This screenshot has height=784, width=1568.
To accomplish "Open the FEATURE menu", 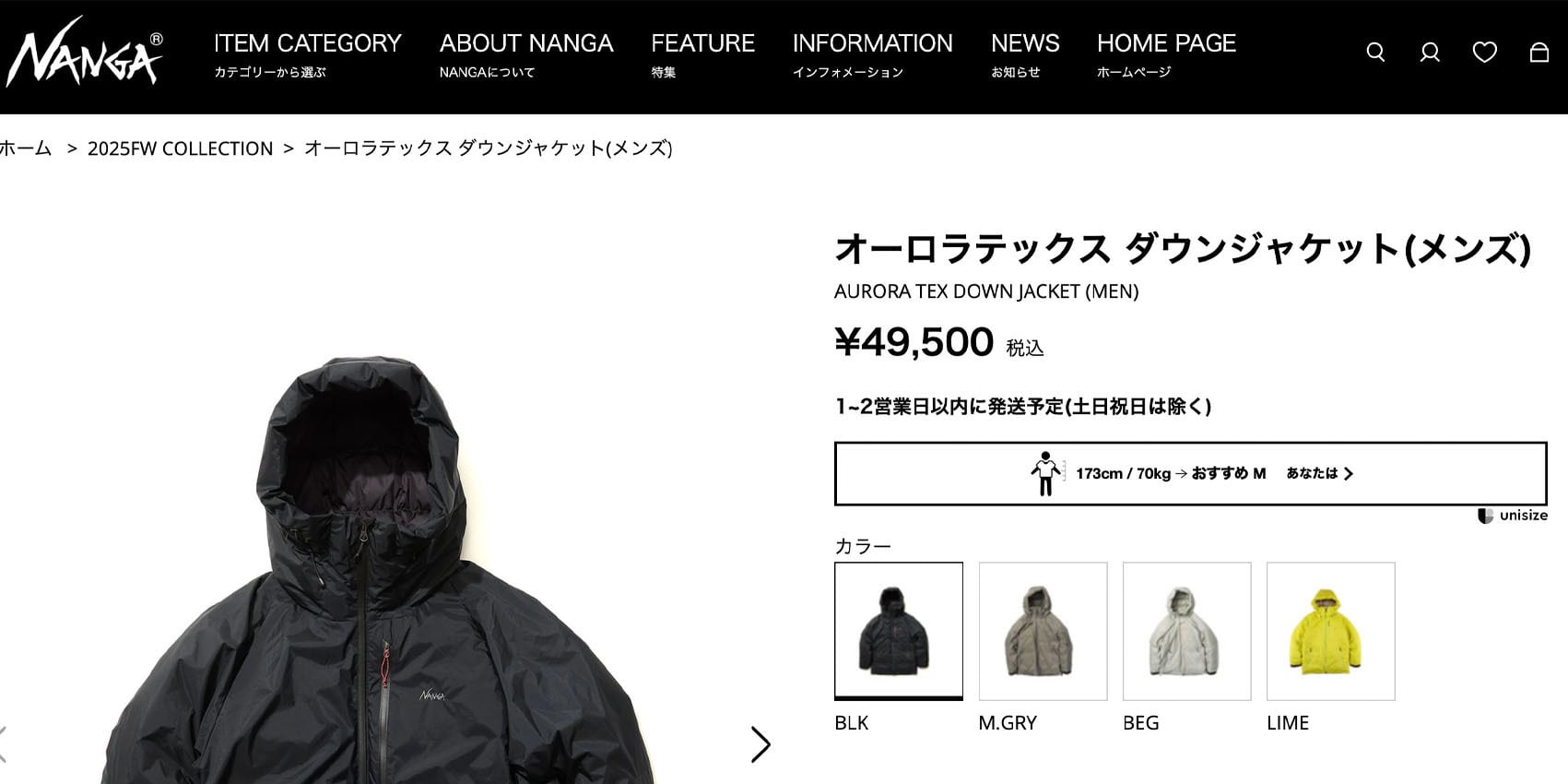I will (702, 54).
